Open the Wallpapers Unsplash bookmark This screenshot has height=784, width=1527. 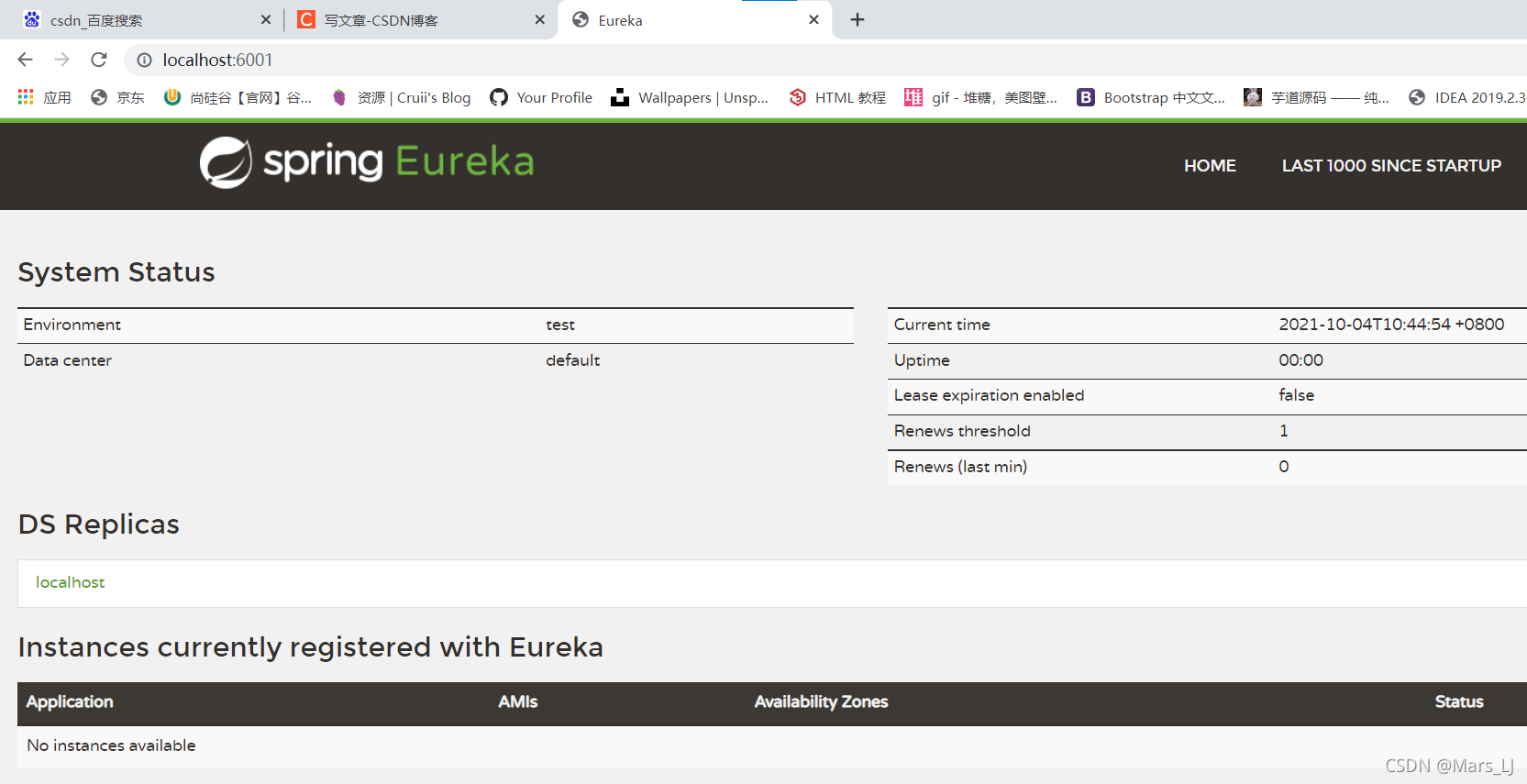point(690,97)
